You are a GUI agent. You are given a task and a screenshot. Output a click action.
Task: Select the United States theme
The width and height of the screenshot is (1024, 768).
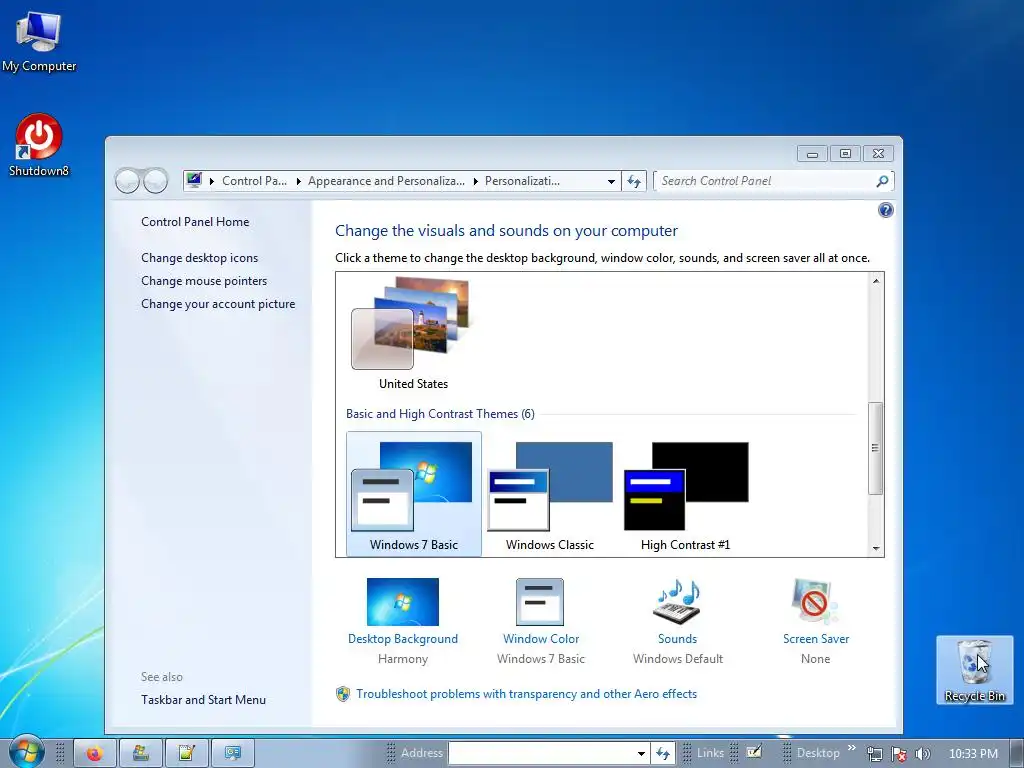point(413,334)
